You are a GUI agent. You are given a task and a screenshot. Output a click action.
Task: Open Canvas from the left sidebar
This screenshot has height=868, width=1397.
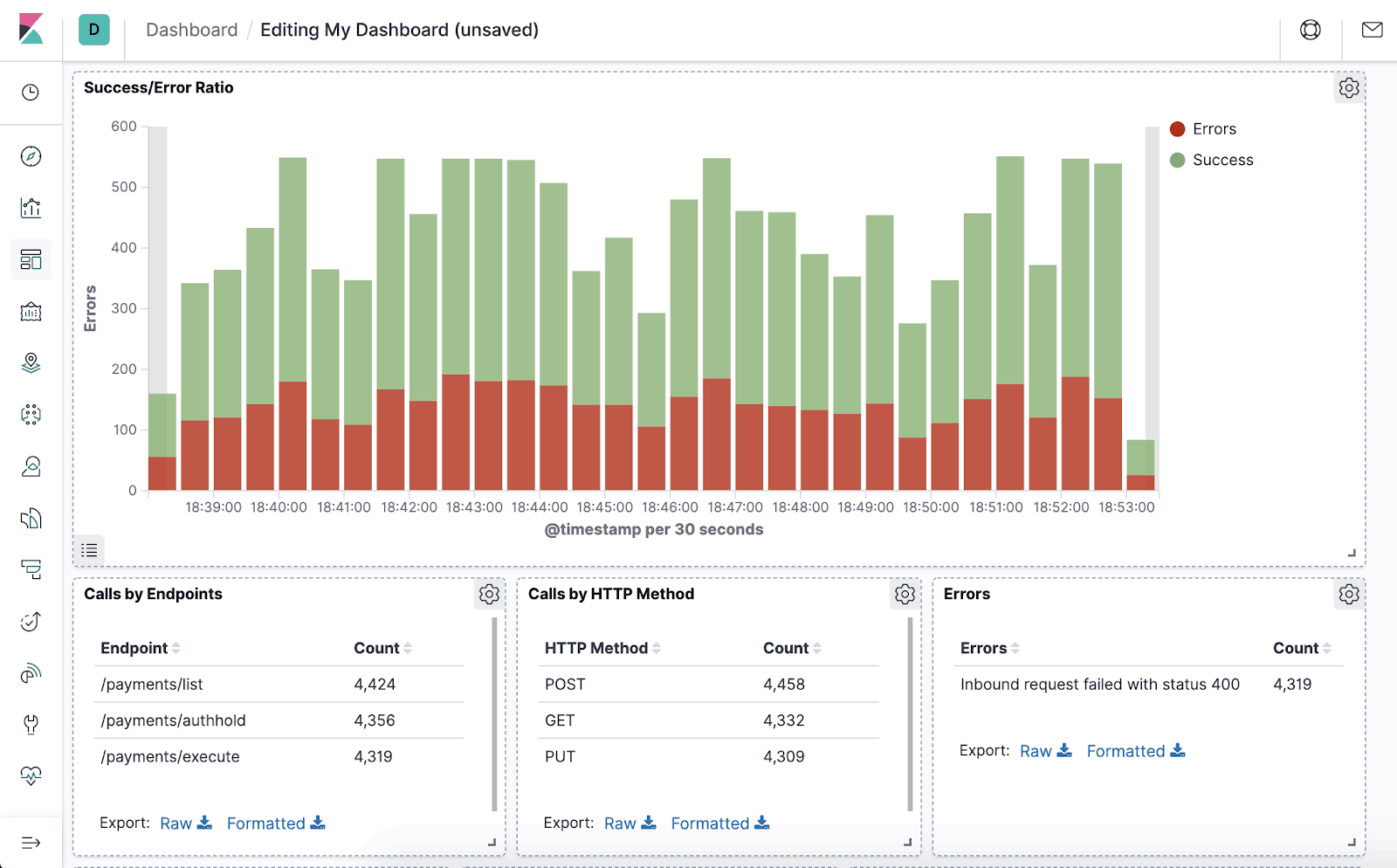click(31, 311)
